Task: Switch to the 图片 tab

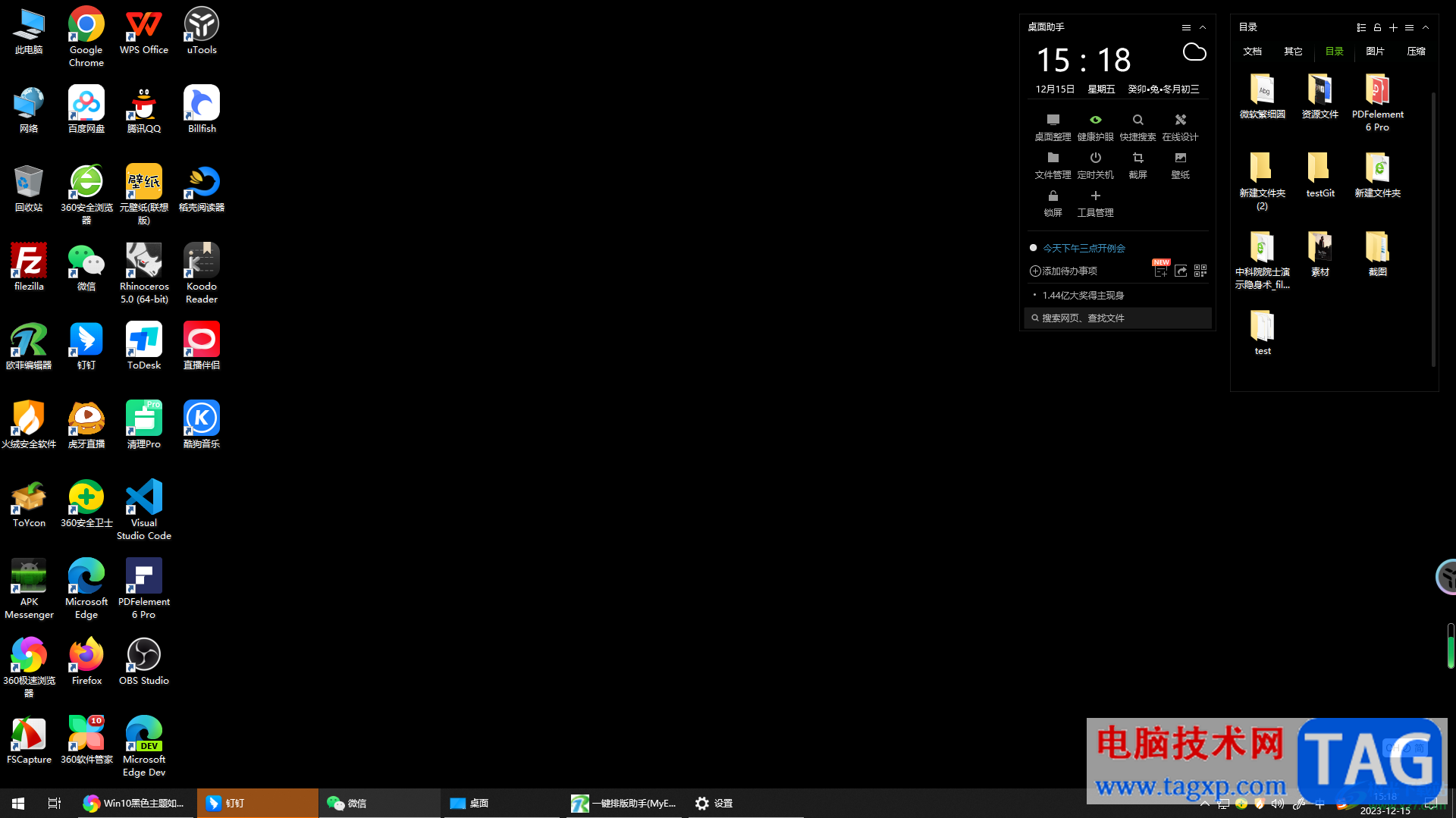Action: (1376, 51)
